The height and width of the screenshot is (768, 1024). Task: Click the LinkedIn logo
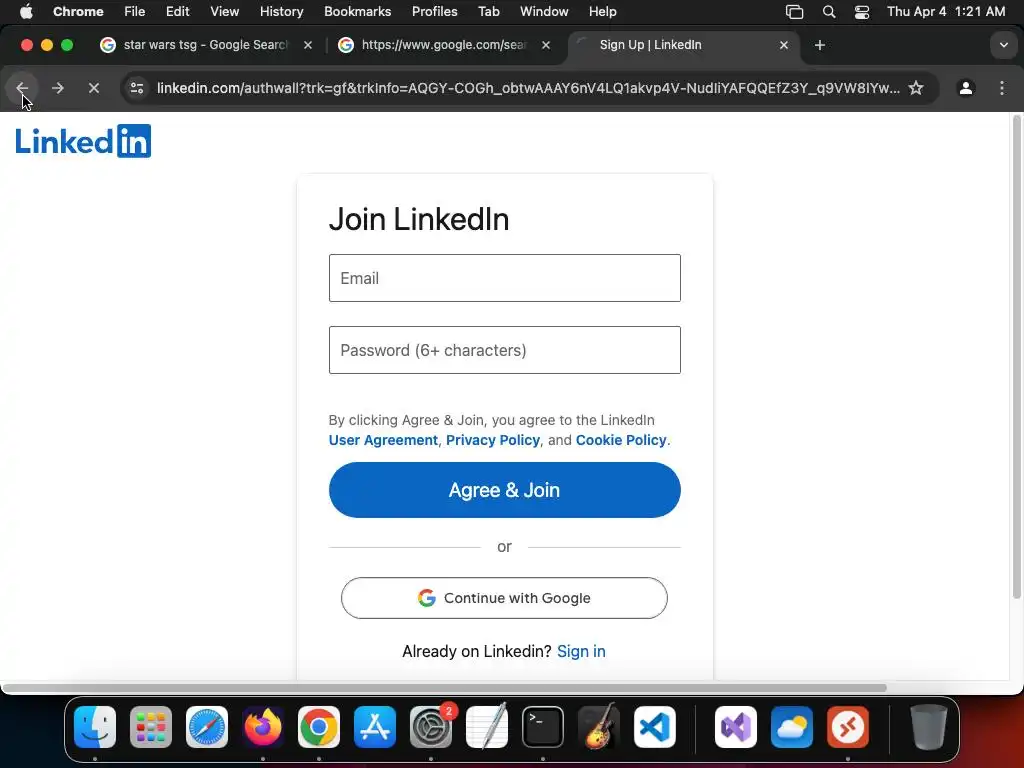click(x=83, y=141)
